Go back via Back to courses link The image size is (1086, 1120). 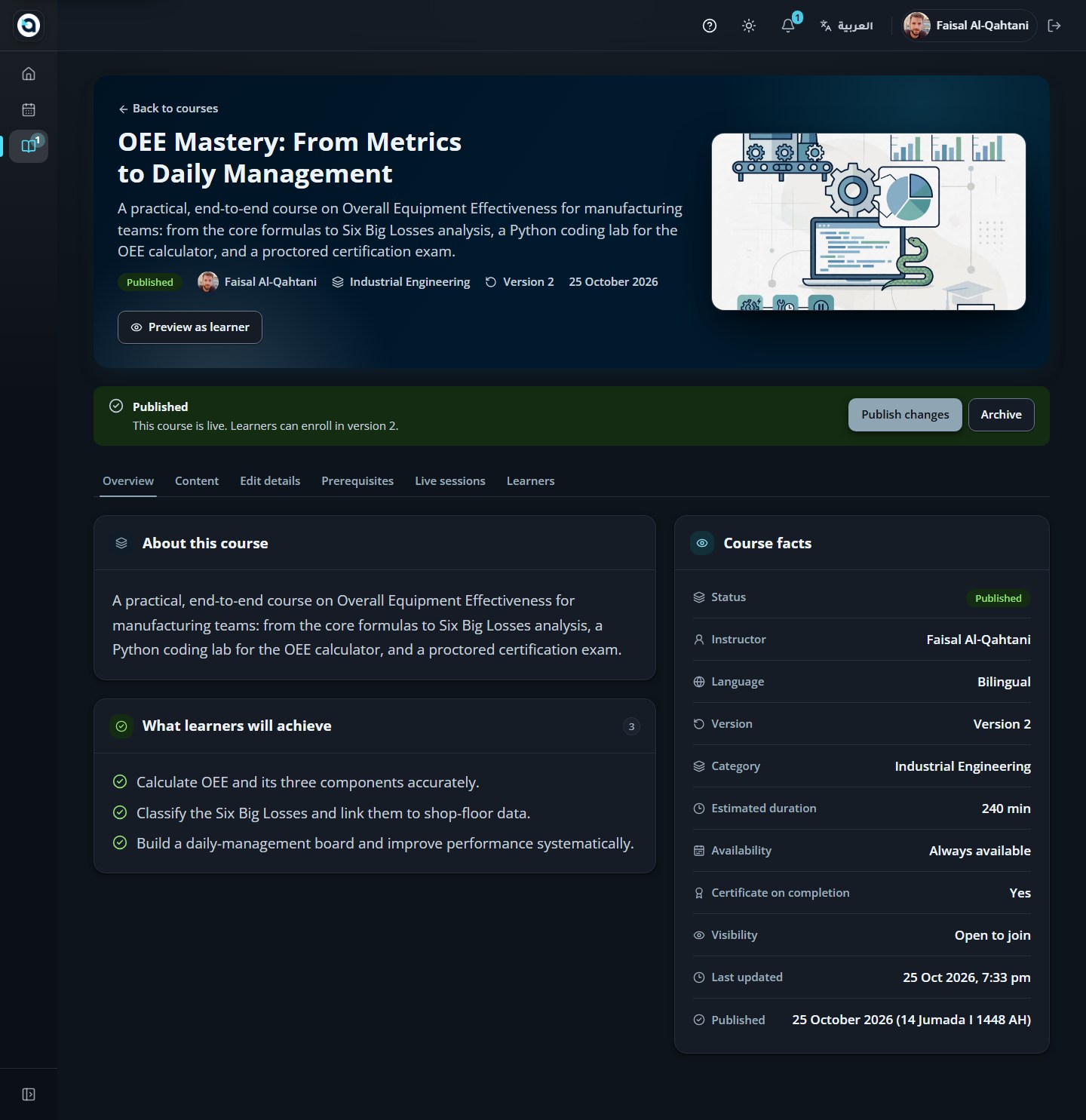[x=168, y=109]
